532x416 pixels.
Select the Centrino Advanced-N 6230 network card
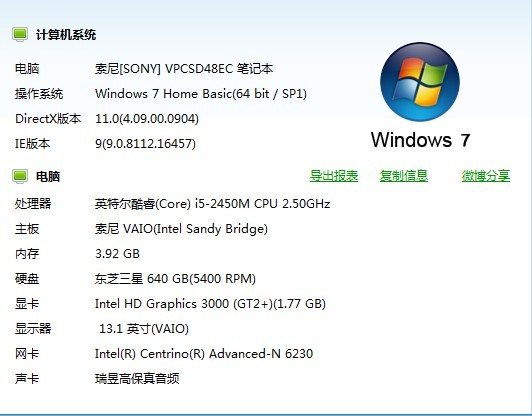coord(204,354)
